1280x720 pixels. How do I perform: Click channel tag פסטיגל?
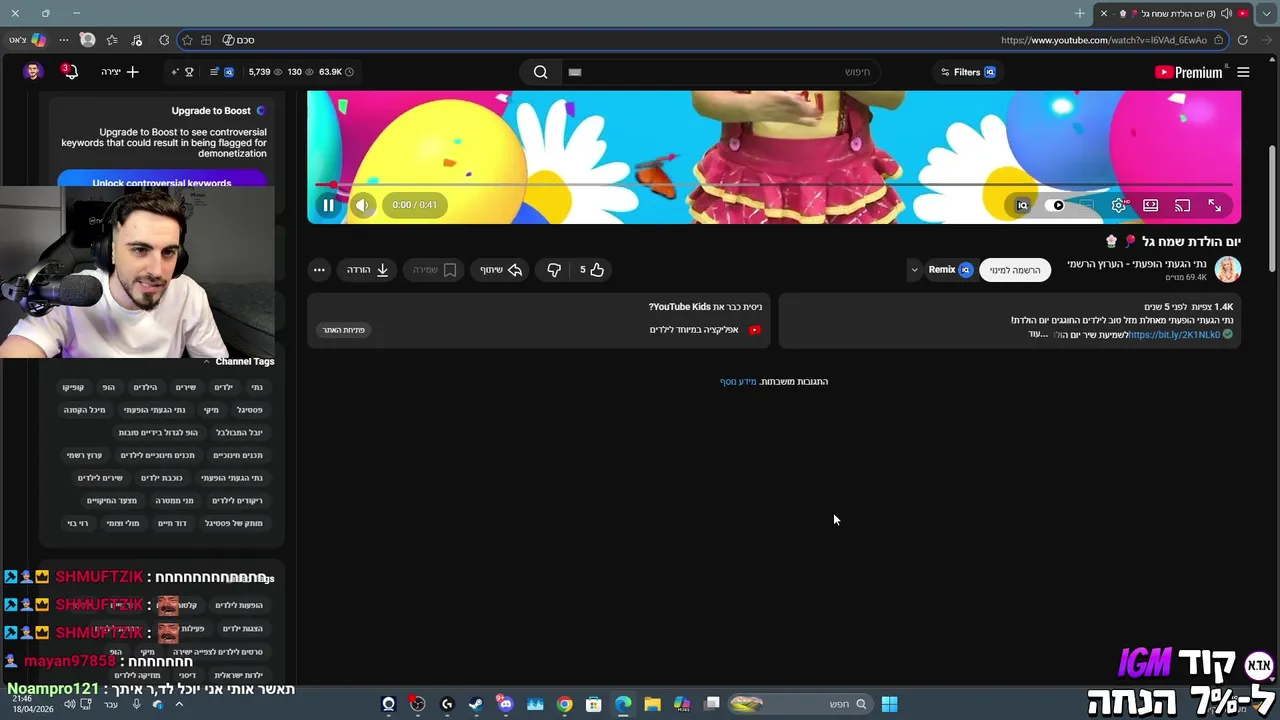tap(250, 410)
